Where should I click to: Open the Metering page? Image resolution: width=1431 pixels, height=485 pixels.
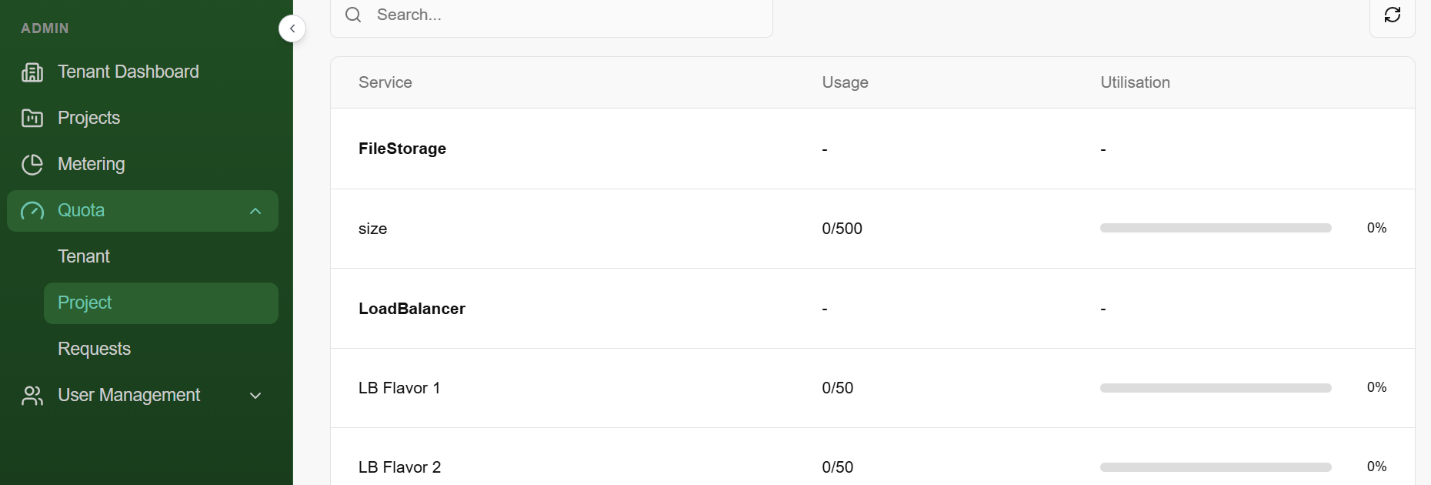[x=91, y=164]
